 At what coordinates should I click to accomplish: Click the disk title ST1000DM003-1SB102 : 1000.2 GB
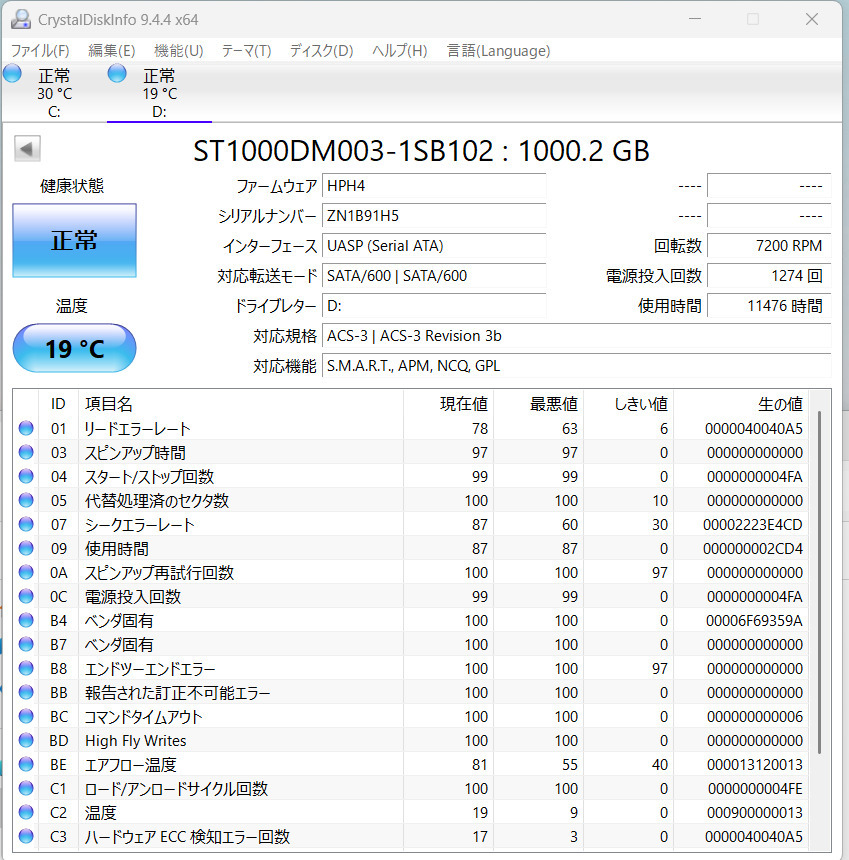coord(421,151)
